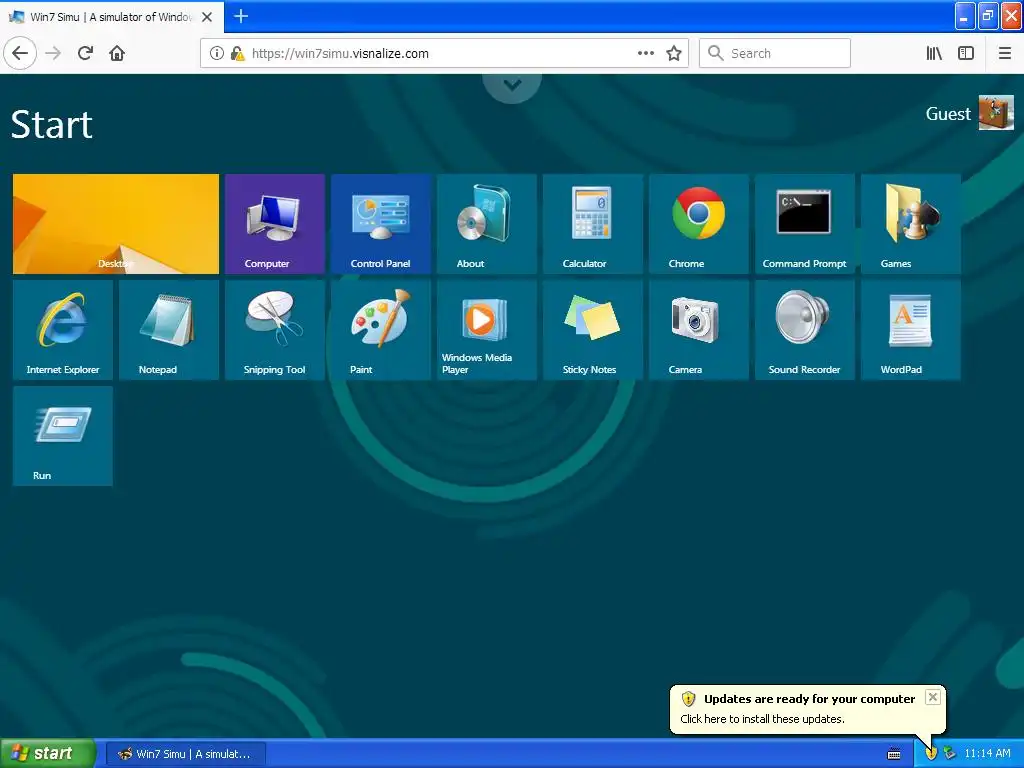Launch the Snipping Tool tile
Screen dimensions: 1024x768
[275, 330]
